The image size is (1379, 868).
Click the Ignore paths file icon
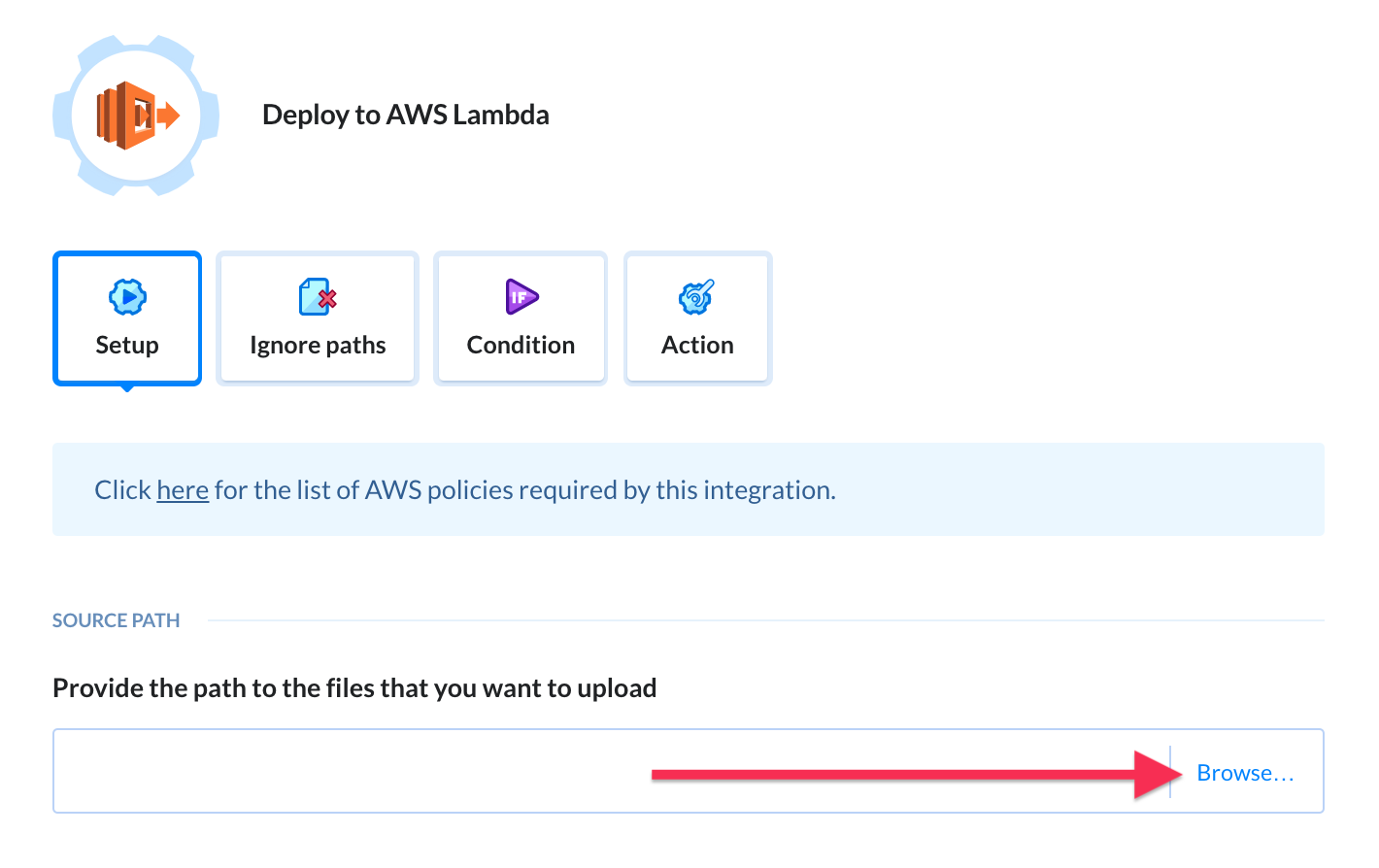(318, 297)
